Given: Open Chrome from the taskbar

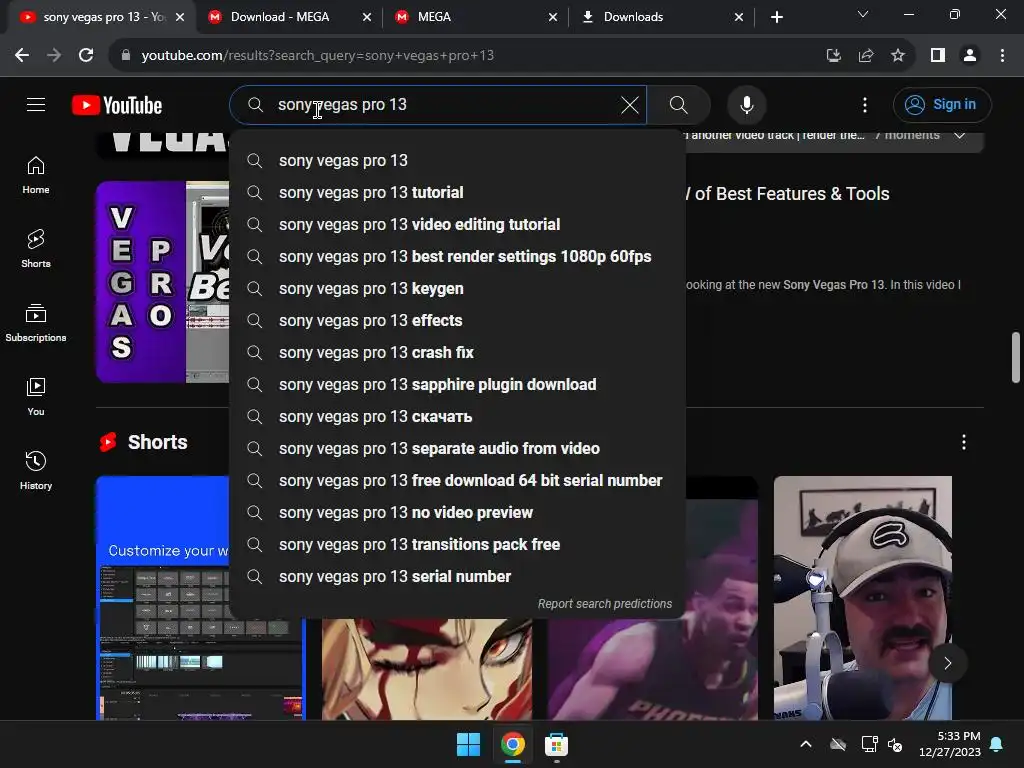Looking at the screenshot, I should (x=513, y=744).
